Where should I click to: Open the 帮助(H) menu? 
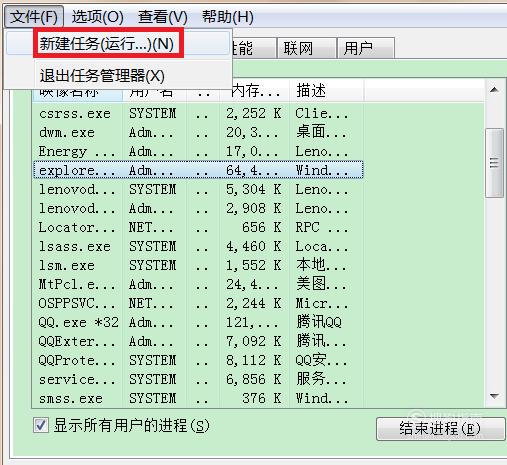[228, 17]
